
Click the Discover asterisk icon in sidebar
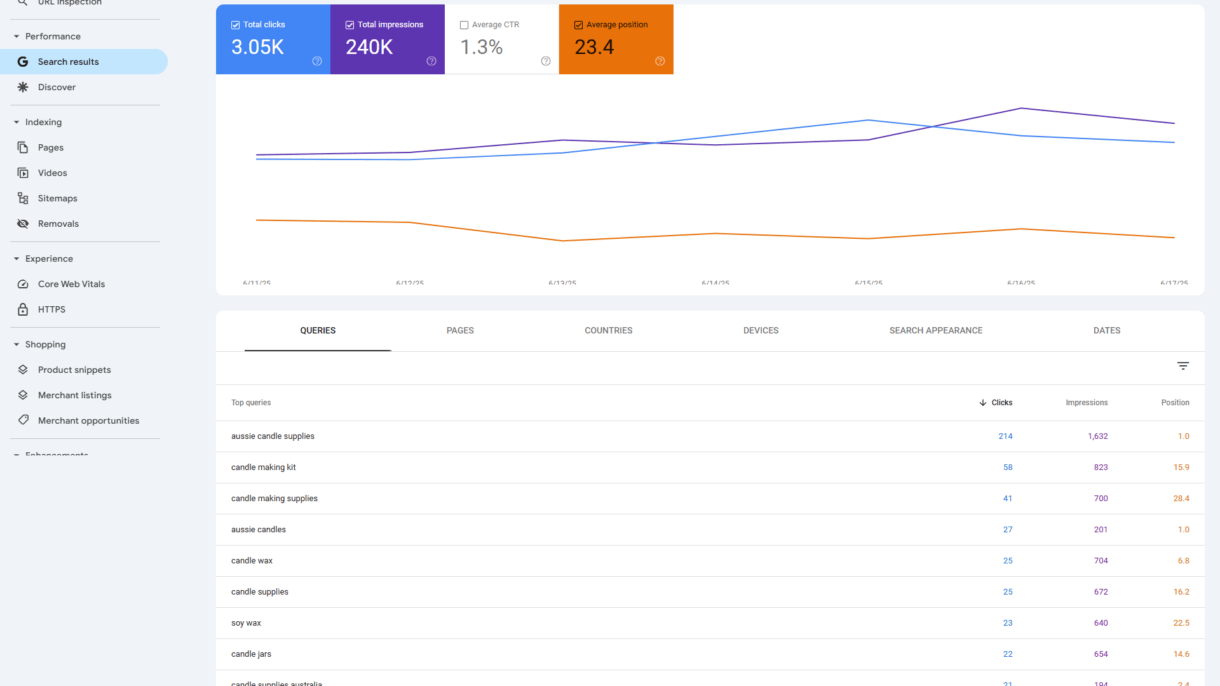tap(23, 87)
